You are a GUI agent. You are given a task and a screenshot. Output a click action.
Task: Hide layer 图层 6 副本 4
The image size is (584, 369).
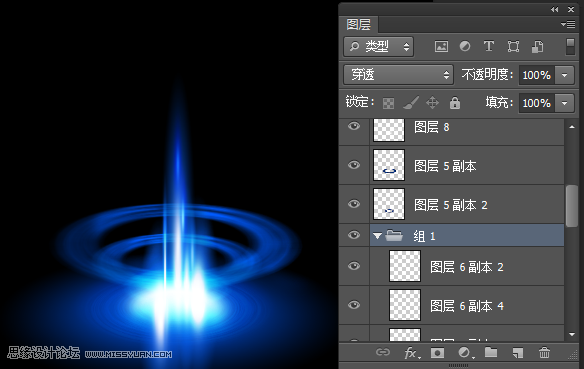point(354,305)
